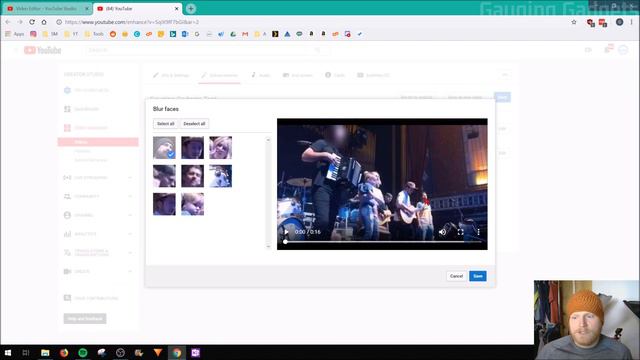Image resolution: width=640 pixels, height=360 pixels.
Task: Open Gmail bookmark icon
Action: tap(245, 34)
